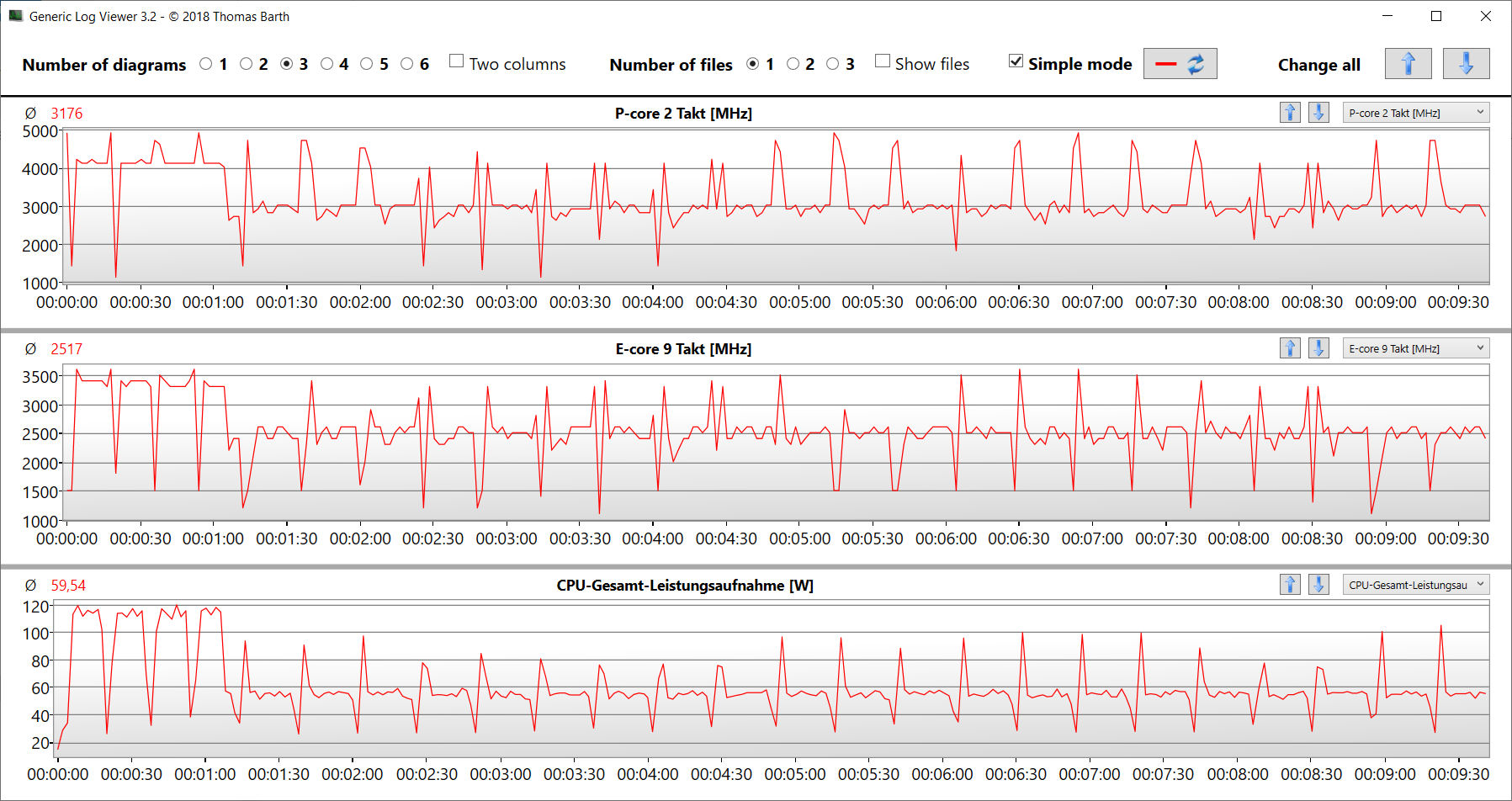Screen dimensions: 1512x801
Task: Open the E-core 9 Takt [MHz] dropdown
Action: pyautogui.click(x=1416, y=348)
